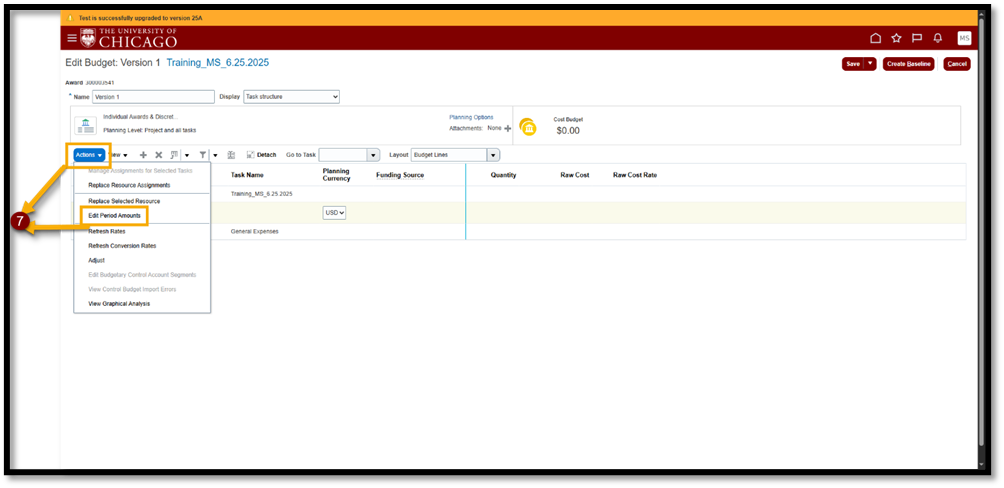
Task: Select Edit Period Amounts from menu
Action: coord(116,215)
